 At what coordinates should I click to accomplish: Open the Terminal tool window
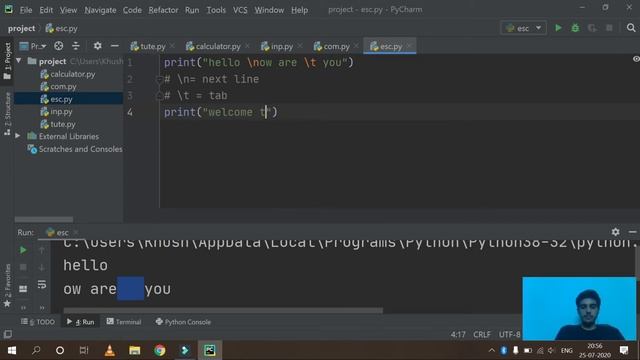[124, 322]
